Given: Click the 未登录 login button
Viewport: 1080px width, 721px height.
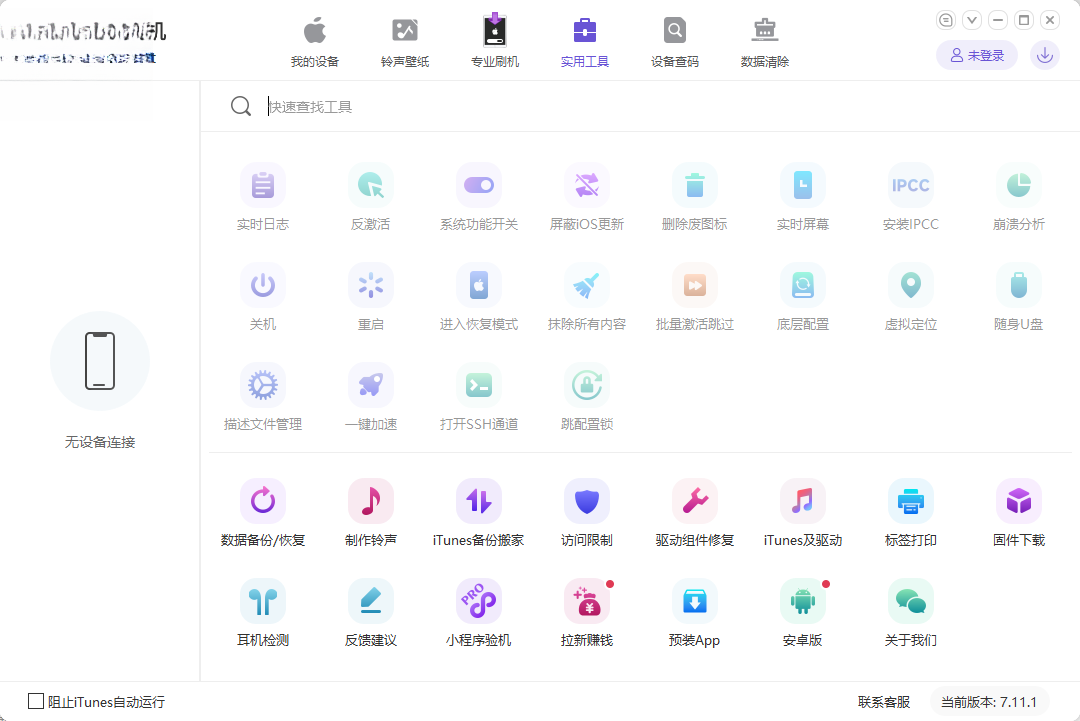Looking at the screenshot, I should click(x=977, y=55).
